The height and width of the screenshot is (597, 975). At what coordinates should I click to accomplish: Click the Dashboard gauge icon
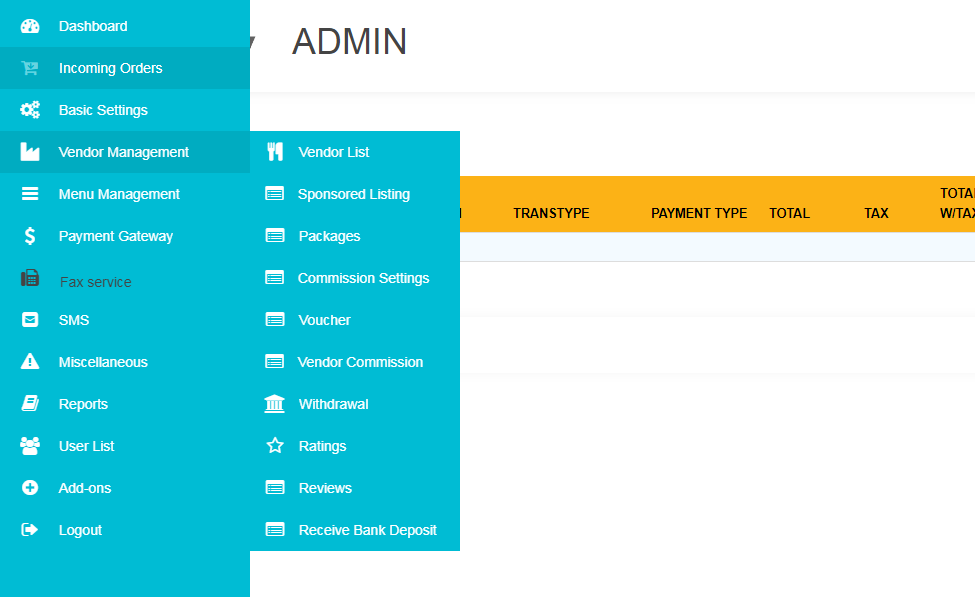(30, 26)
